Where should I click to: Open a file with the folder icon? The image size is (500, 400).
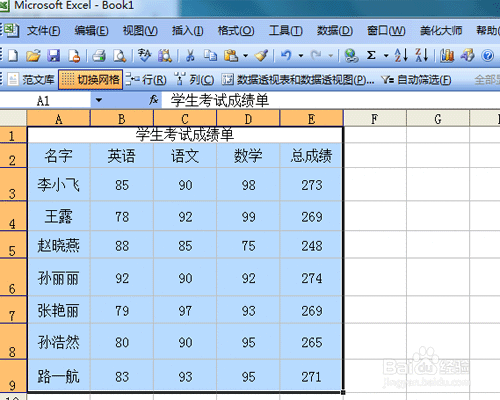click(33, 55)
